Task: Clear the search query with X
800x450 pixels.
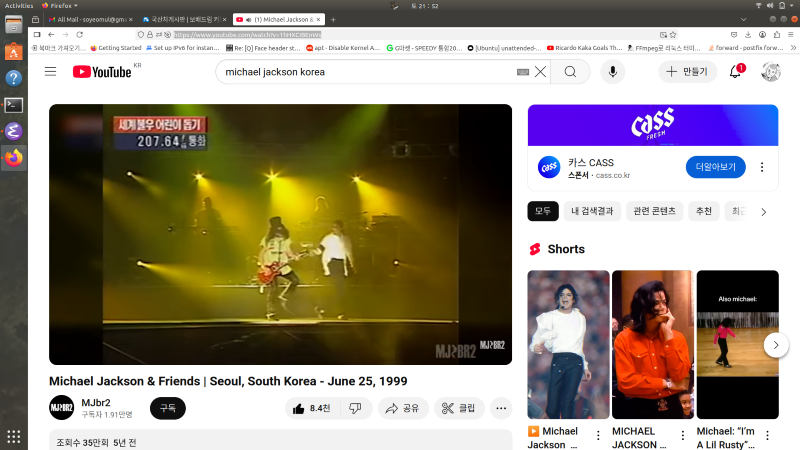Action: point(540,72)
